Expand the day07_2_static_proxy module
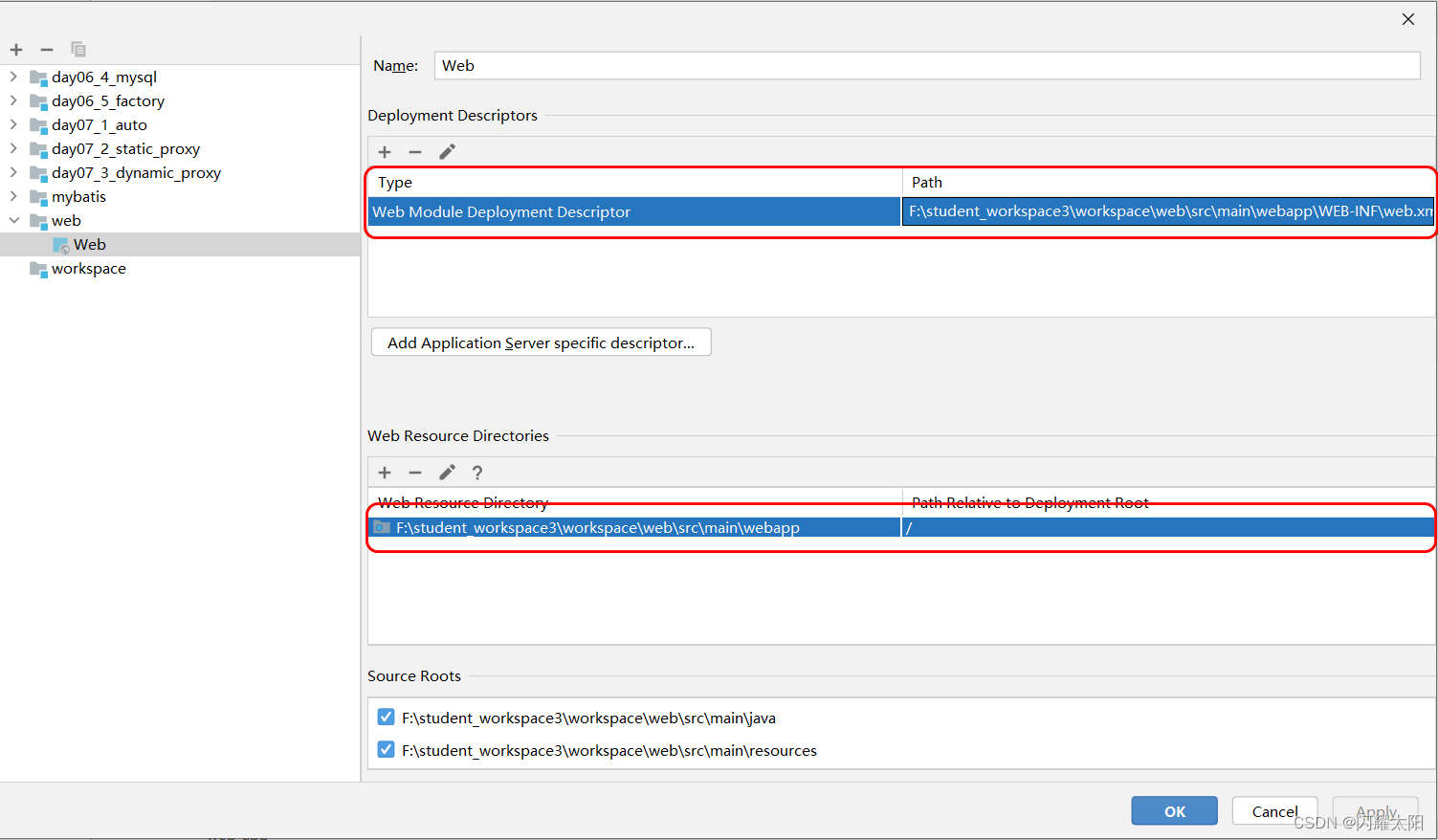Screen dimensions: 1438x840 pyautogui.click(x=13, y=147)
